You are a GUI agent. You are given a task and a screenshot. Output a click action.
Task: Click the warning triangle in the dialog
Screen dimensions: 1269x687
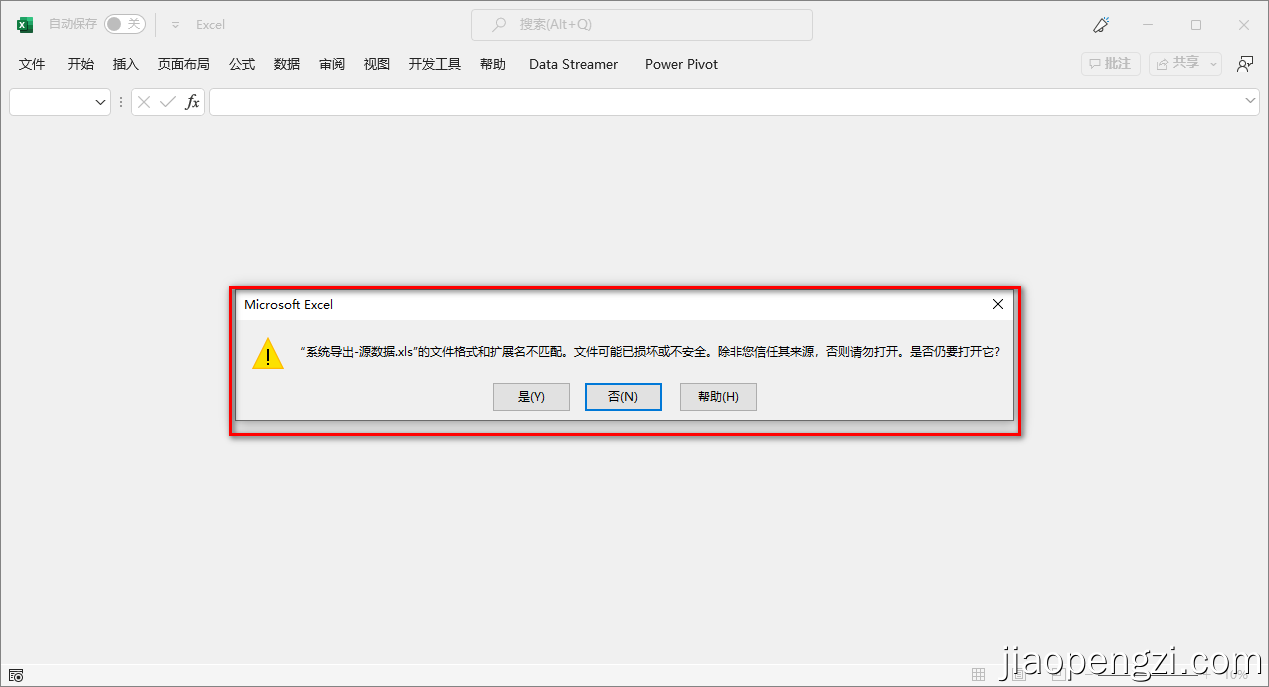click(x=267, y=354)
